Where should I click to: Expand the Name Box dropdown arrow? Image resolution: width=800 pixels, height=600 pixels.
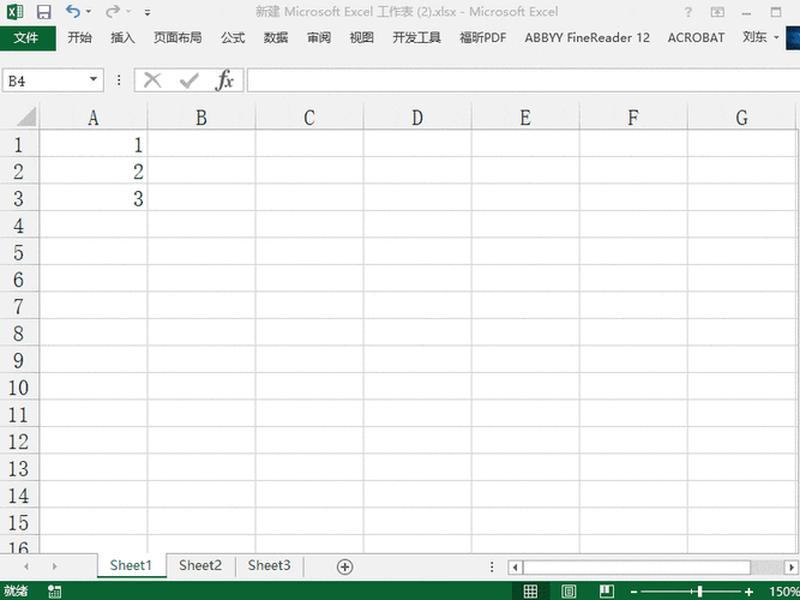point(93,80)
